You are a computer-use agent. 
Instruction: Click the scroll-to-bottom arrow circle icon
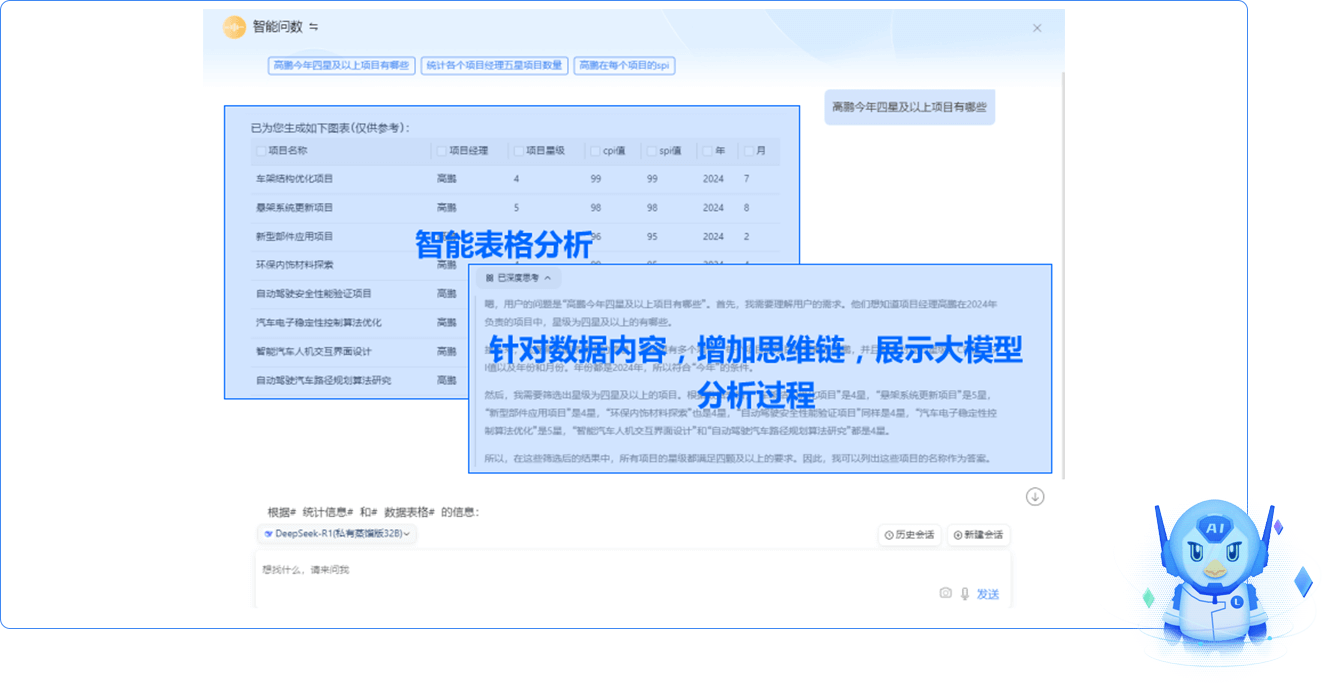(x=1035, y=497)
